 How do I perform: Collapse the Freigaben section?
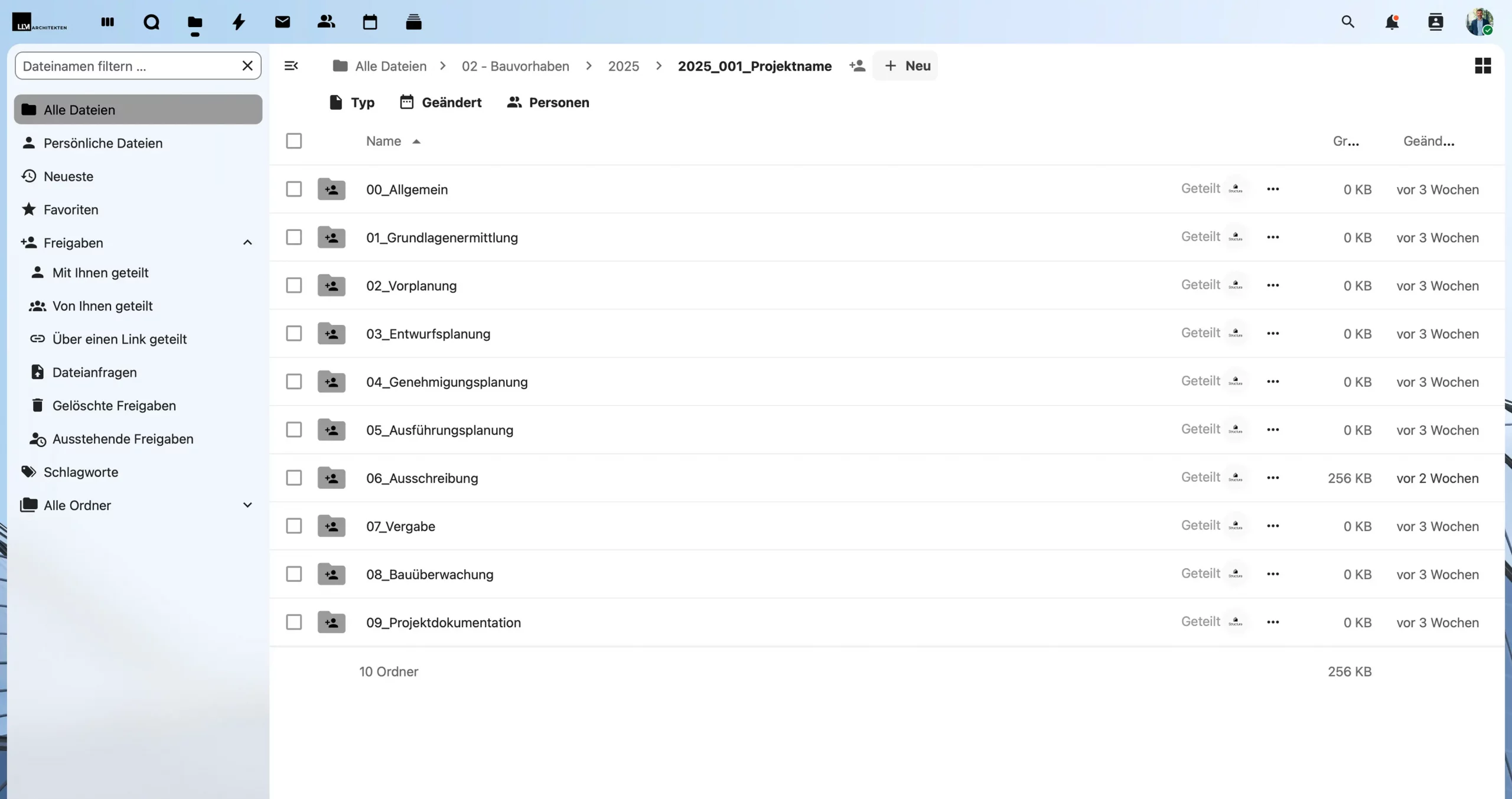point(247,242)
